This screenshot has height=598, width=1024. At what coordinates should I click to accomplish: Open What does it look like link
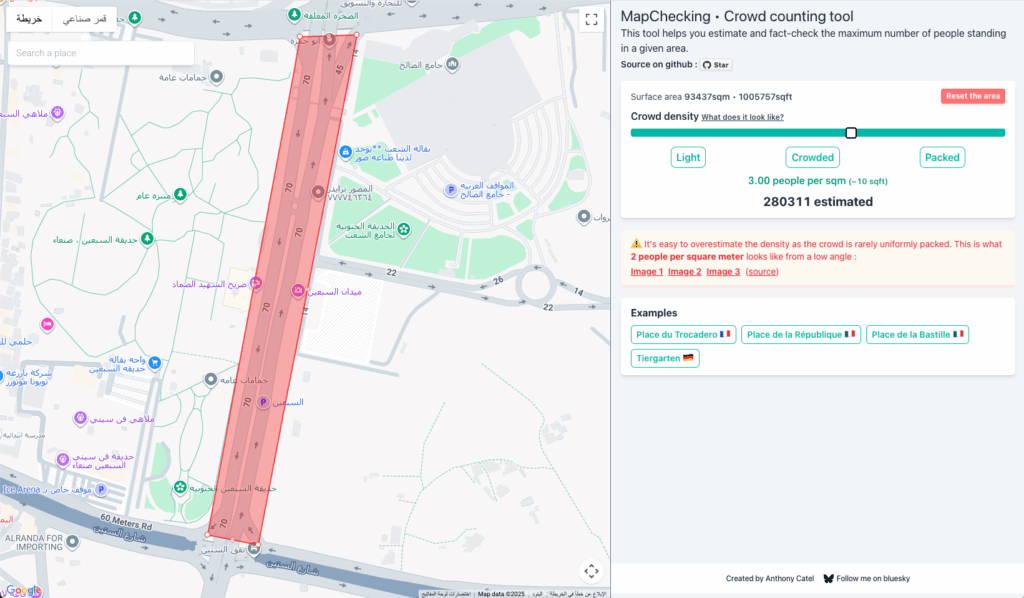(742, 117)
